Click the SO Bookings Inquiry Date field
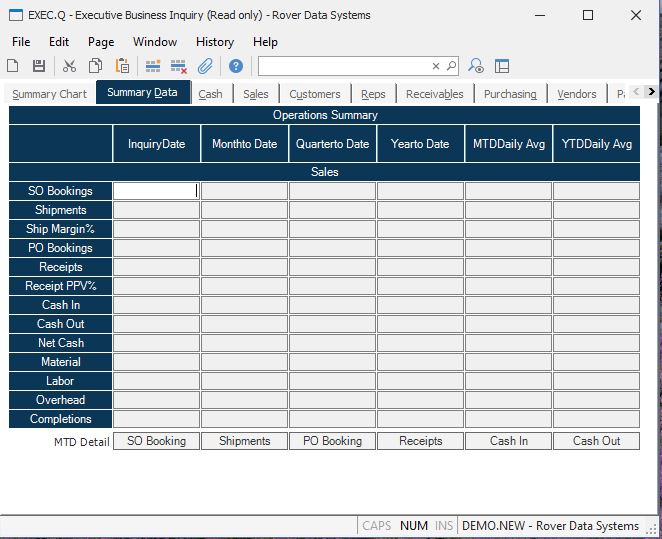This screenshot has height=539, width=662. coord(156,191)
